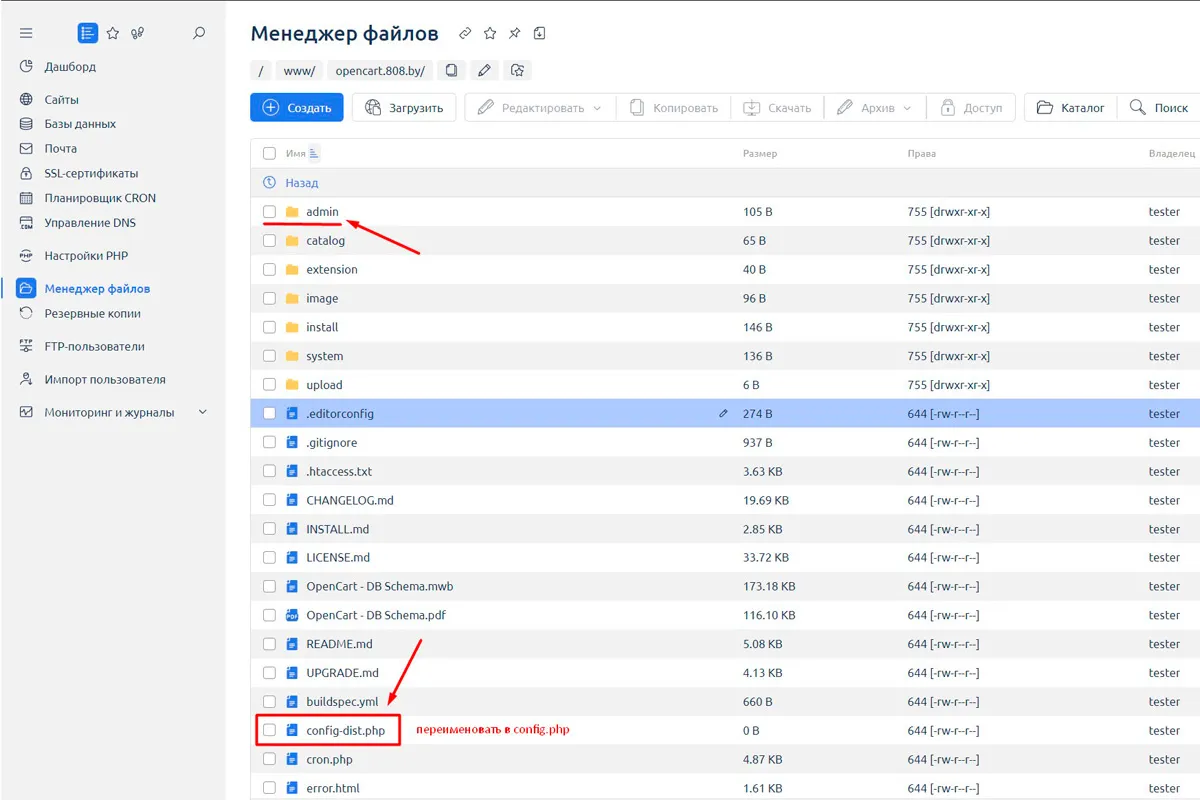Click the hamburger menu icon in sidebar
The height and width of the screenshot is (800, 1200).
26,33
